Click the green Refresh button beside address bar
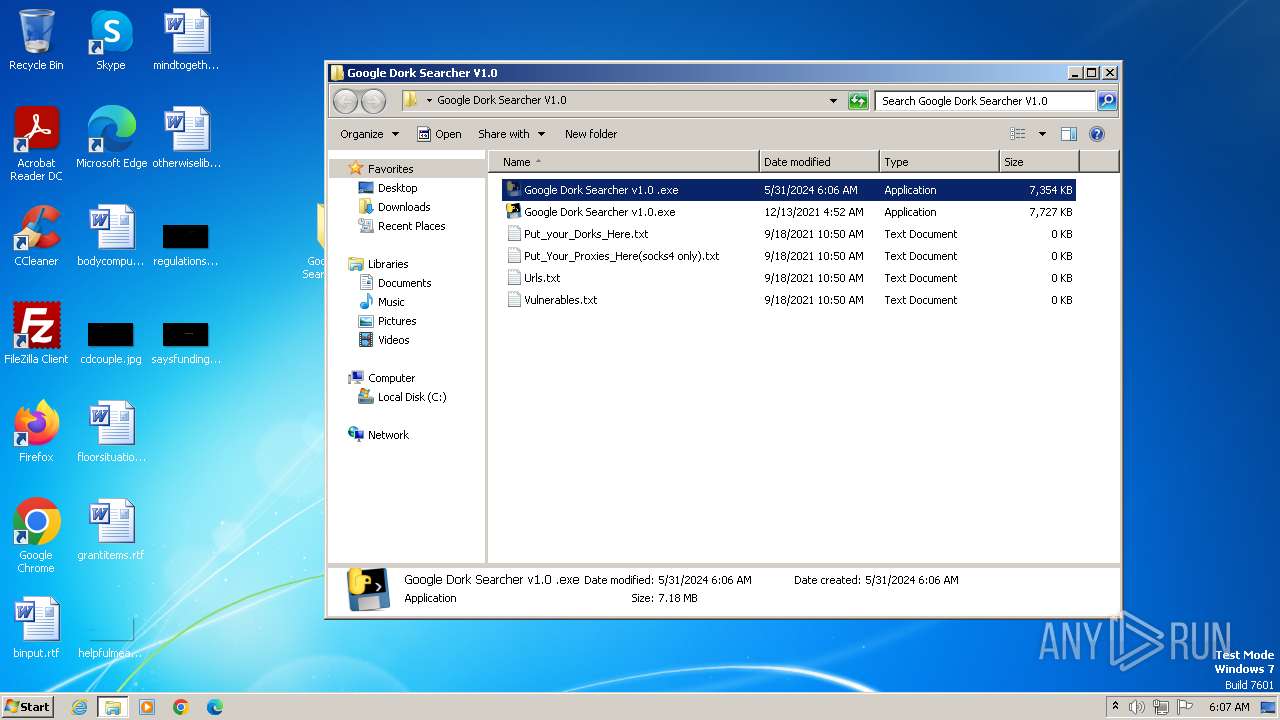 [858, 100]
